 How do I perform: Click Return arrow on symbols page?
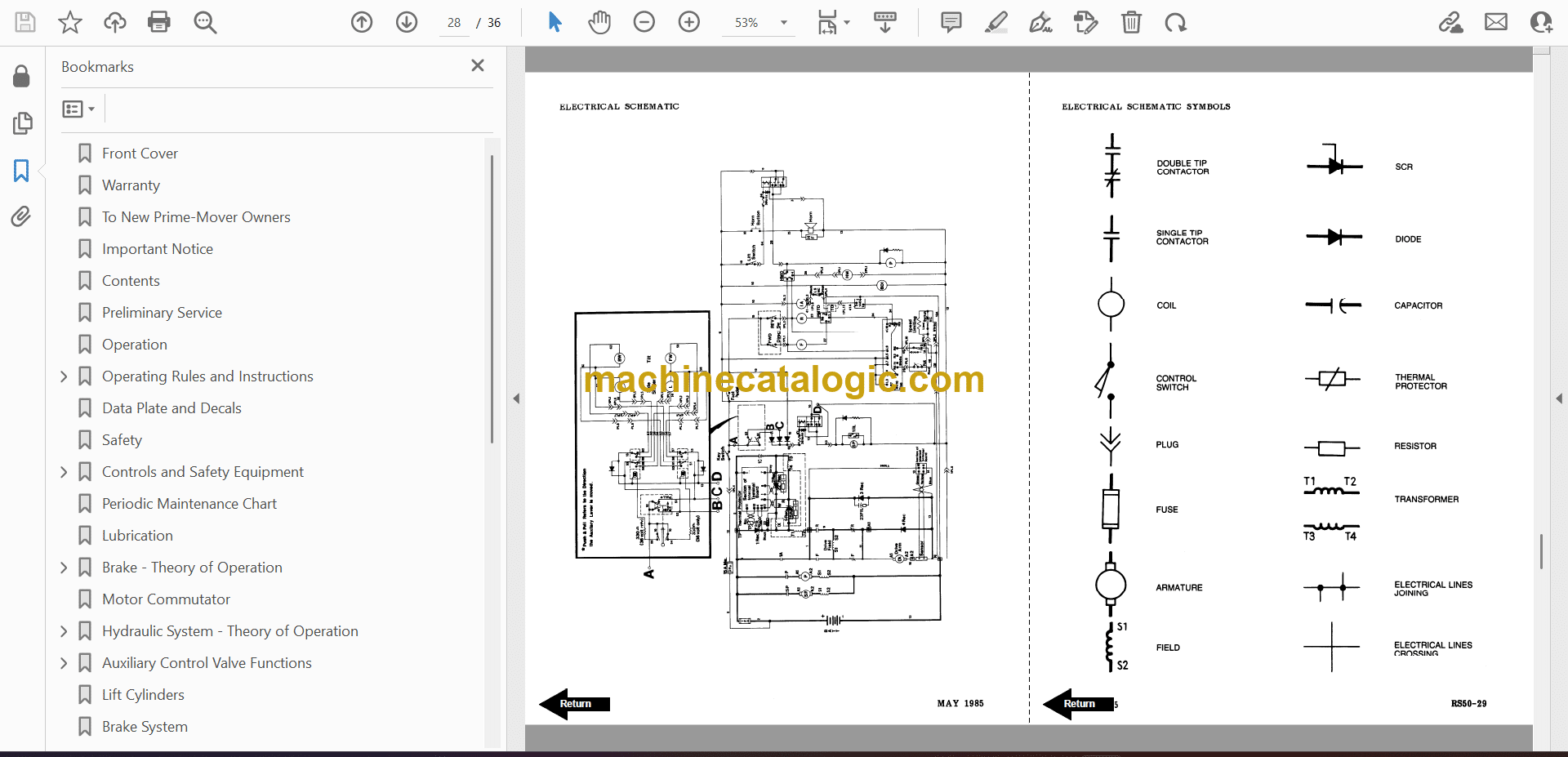coord(1079,704)
